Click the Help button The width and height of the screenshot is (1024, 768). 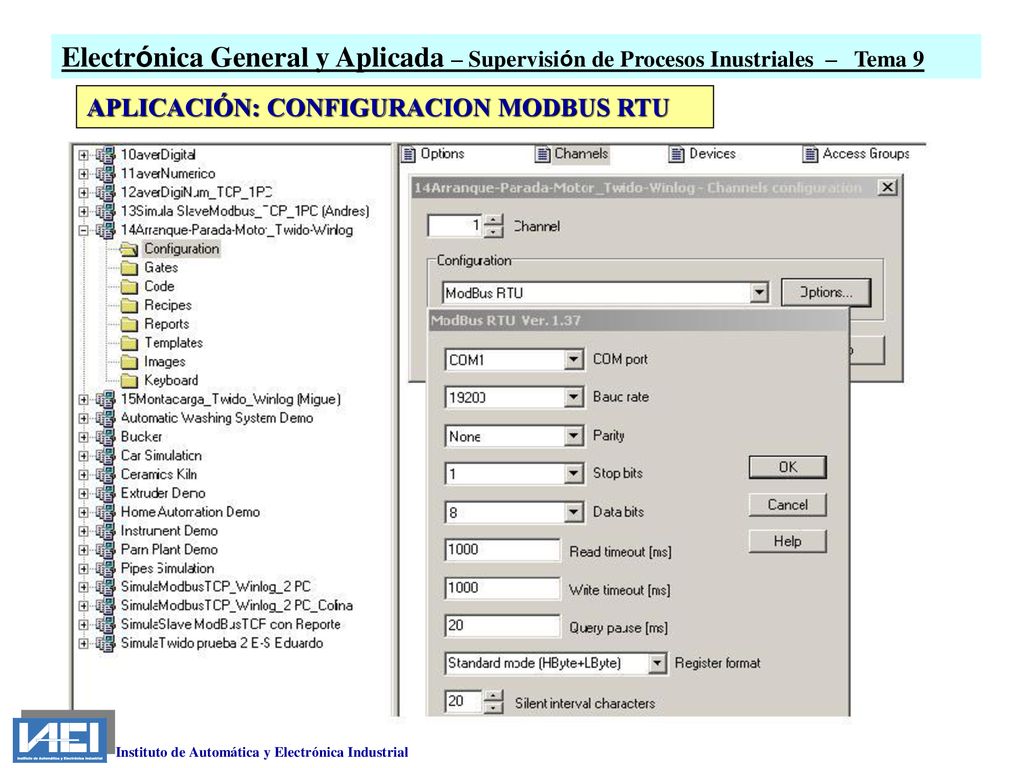(788, 541)
